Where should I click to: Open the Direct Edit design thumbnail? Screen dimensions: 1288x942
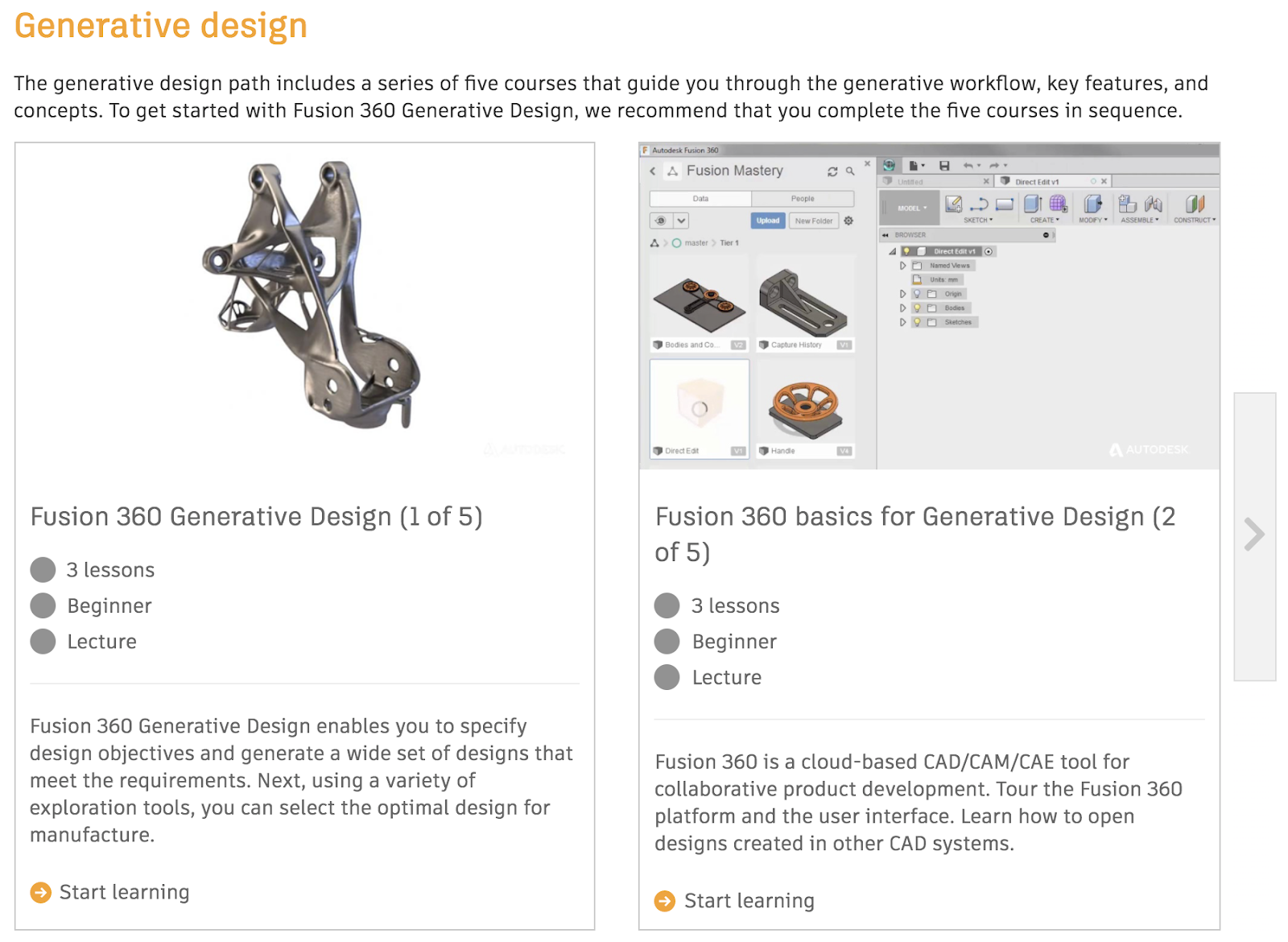pos(700,410)
